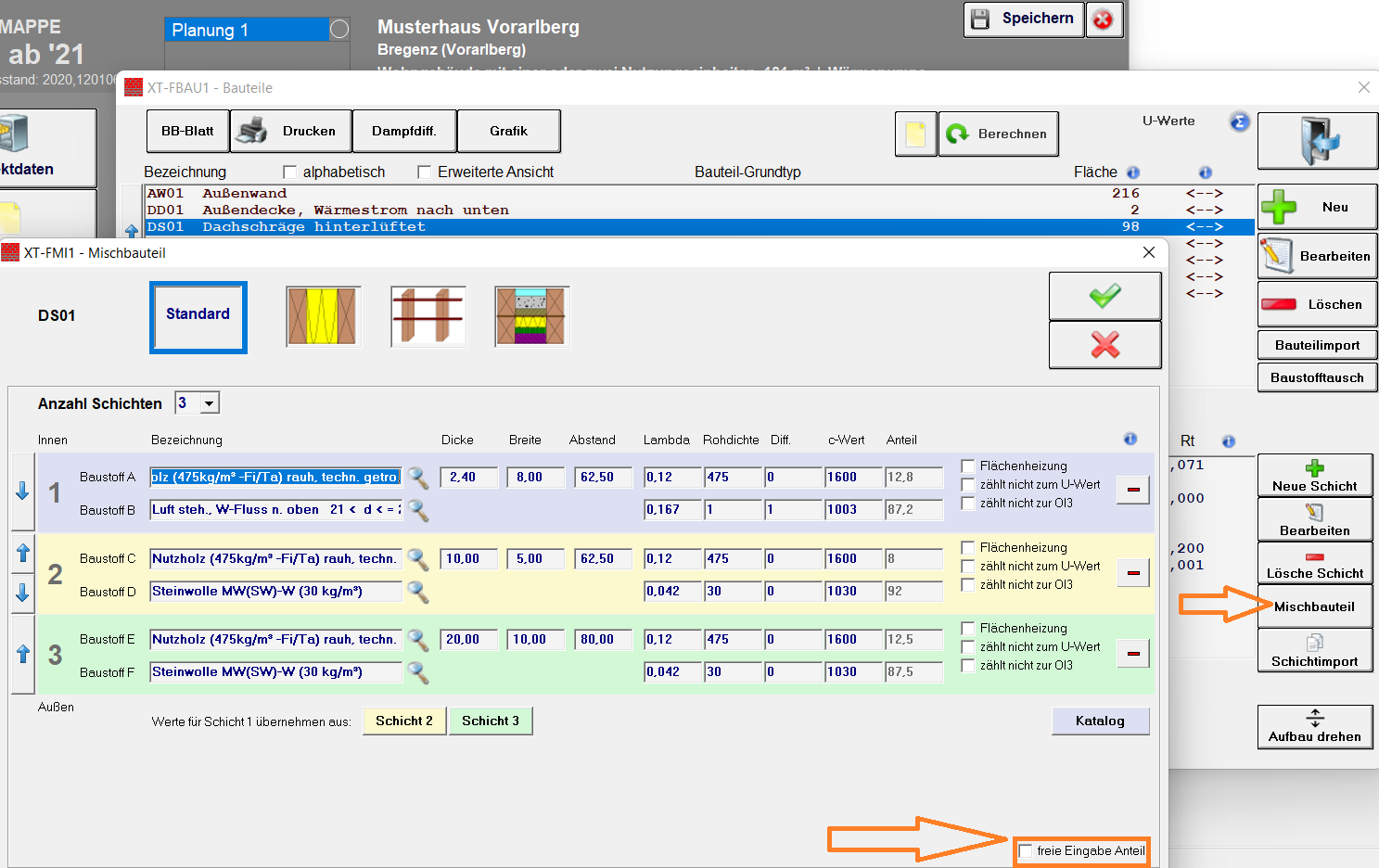The image size is (1379, 868).
Task: Toggle the alphabetisch checkbox
Action: pyautogui.click(x=289, y=172)
